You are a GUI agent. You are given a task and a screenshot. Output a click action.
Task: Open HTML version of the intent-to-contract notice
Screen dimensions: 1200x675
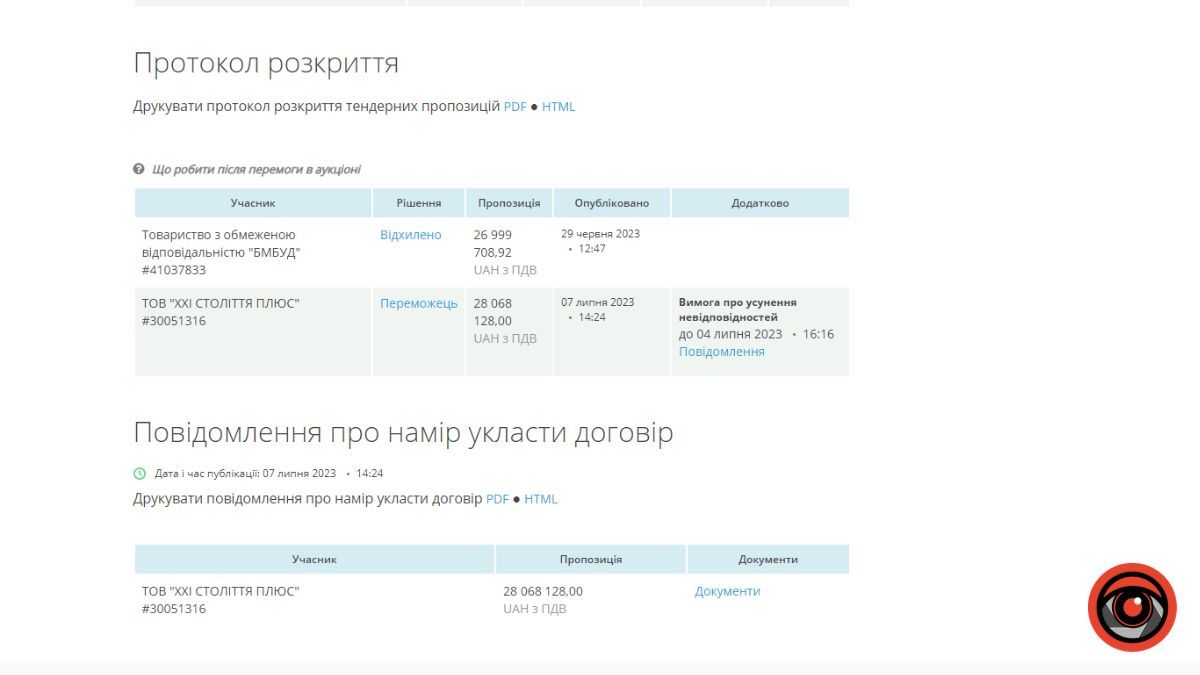point(542,498)
